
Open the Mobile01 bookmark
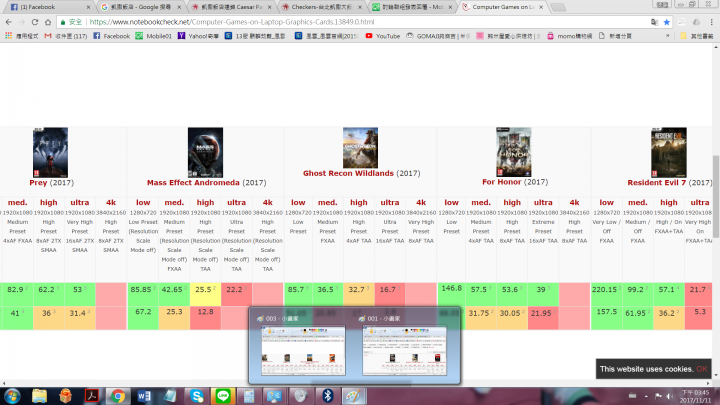click(x=153, y=36)
